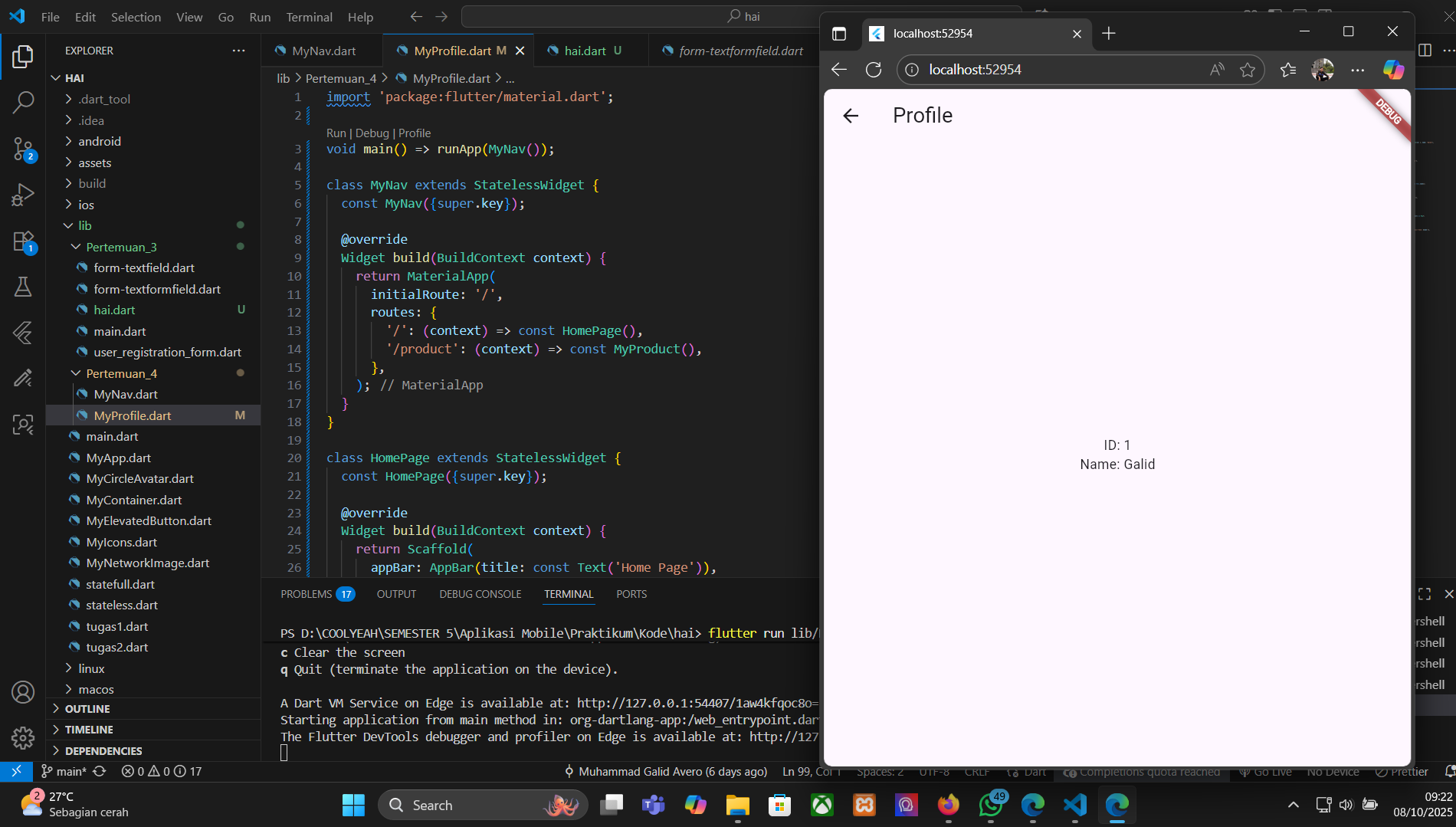This screenshot has width=1456, height=827.
Task: Click the Manage gear icon
Action: tap(23, 737)
